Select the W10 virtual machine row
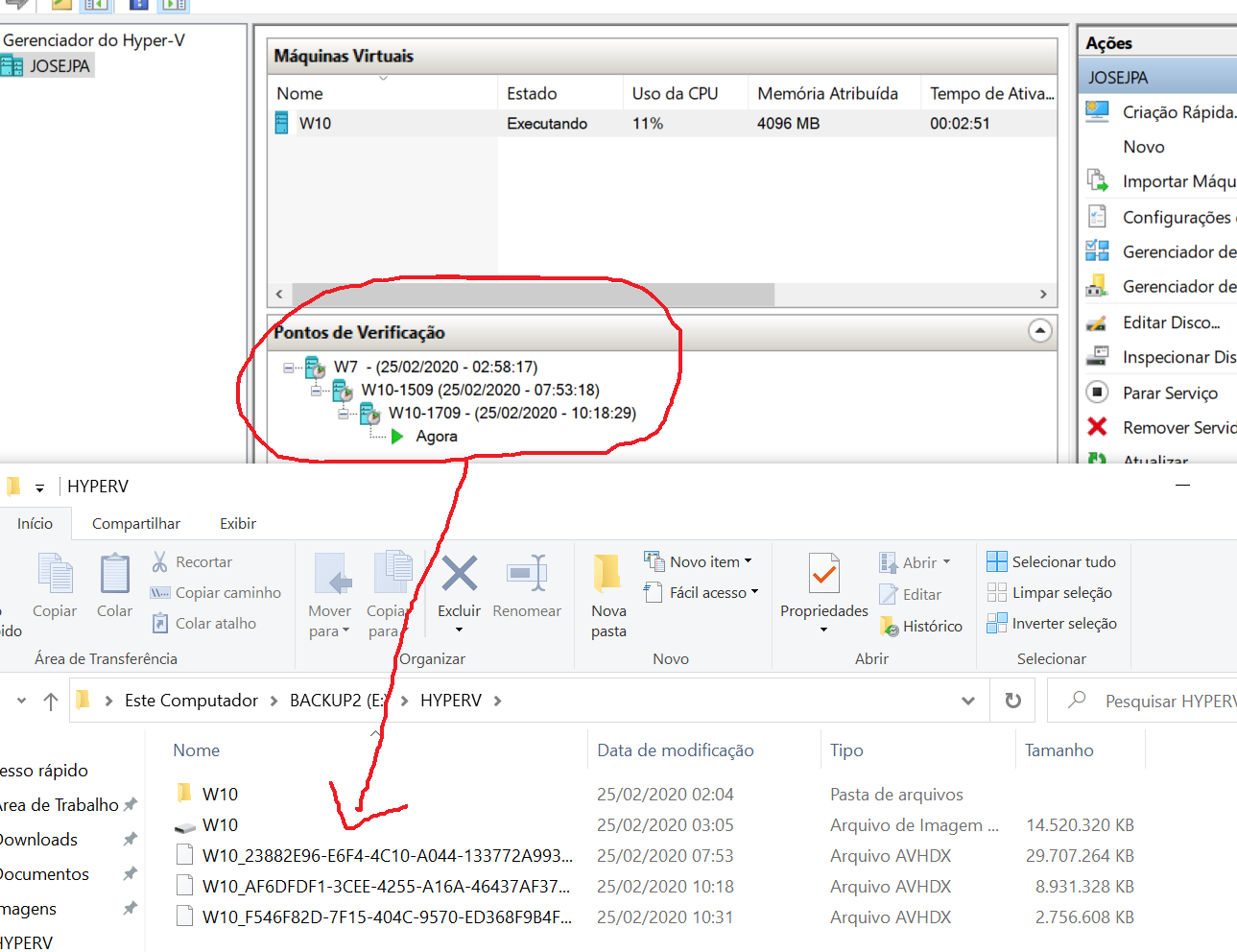The image size is (1237, 952). pyautogui.click(x=662, y=123)
